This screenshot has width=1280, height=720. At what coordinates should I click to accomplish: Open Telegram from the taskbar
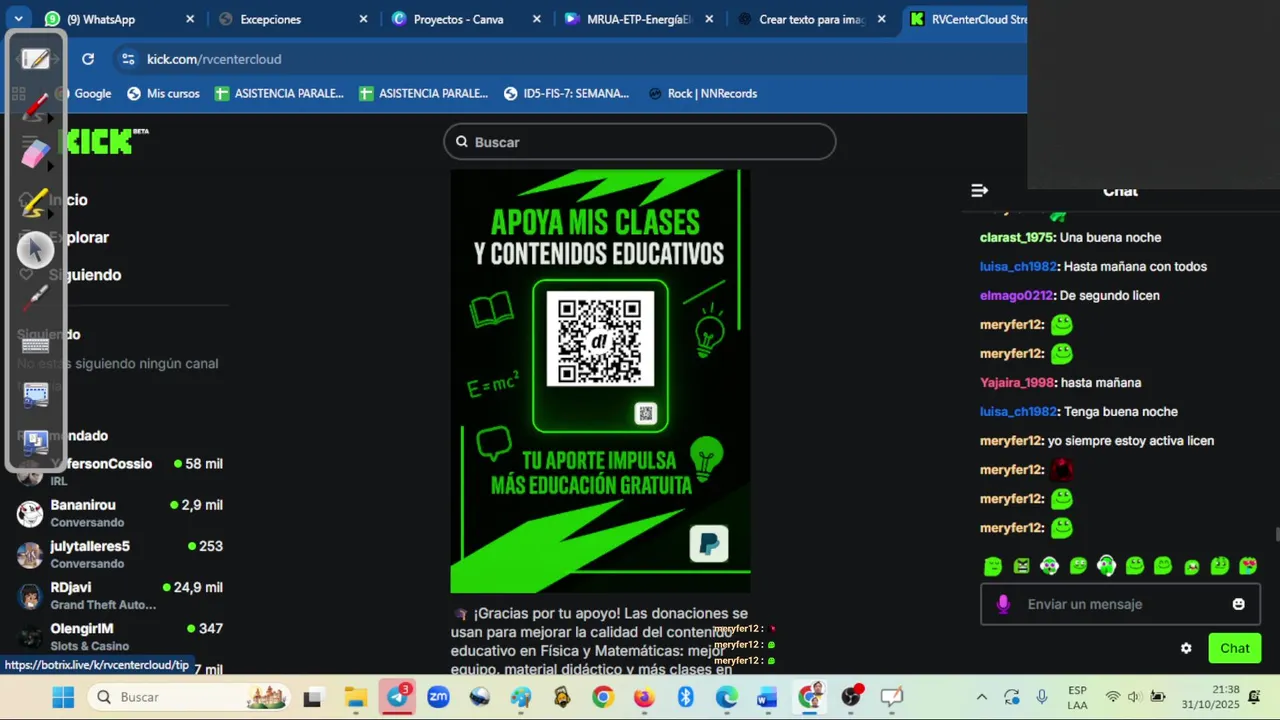pos(397,697)
